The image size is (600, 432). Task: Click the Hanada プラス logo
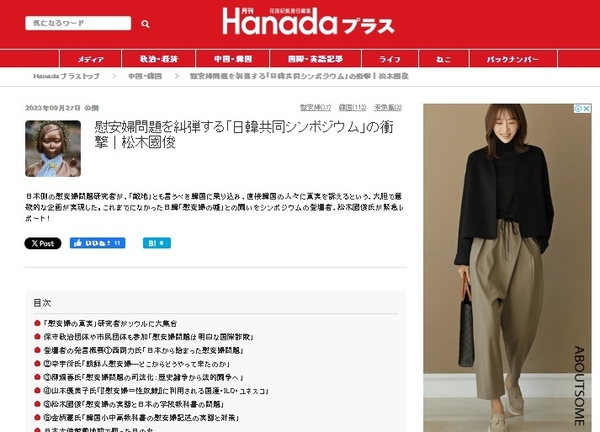pyautogui.click(x=308, y=22)
